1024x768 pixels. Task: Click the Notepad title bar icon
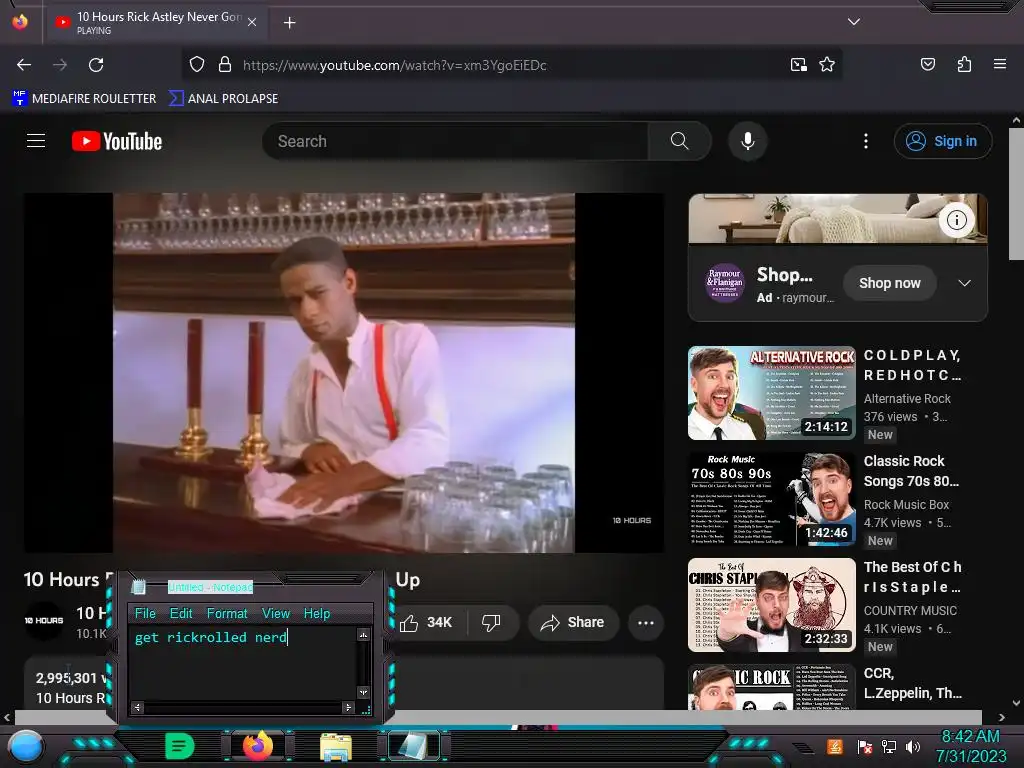click(x=138, y=587)
